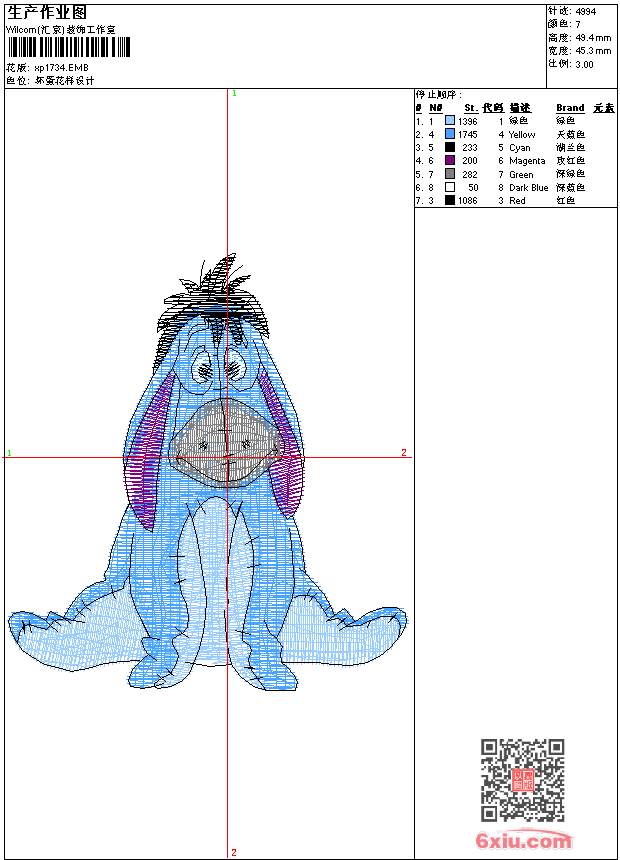Screen dimensions: 620x860
Task: Click the brand name 深蓝色
Action: (571, 188)
